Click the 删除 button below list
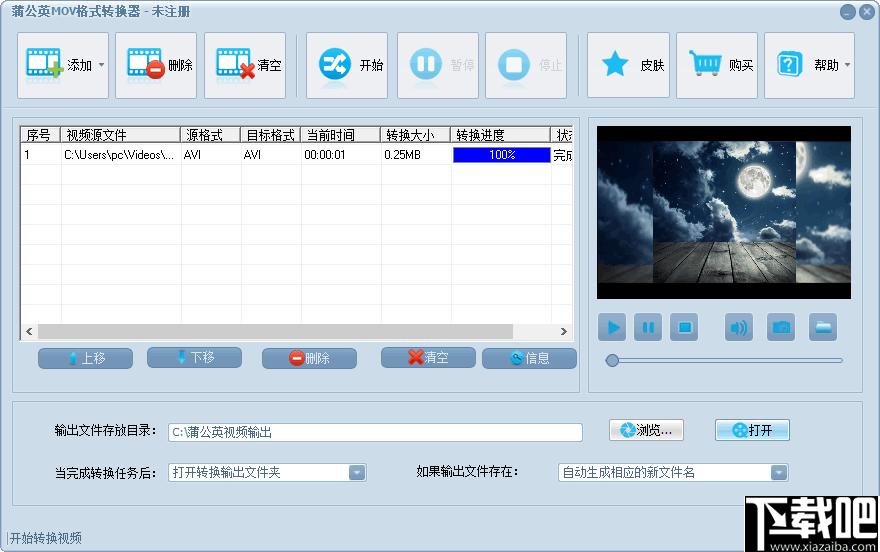Screen dimensions: 880x552 [x=309, y=358]
